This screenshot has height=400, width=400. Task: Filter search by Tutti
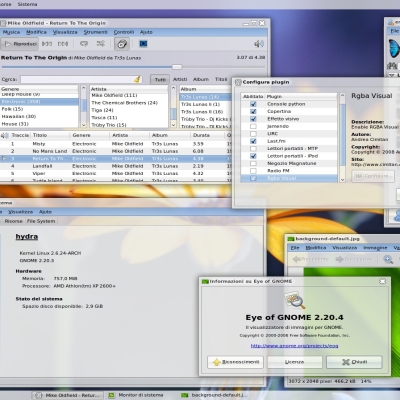[160, 79]
